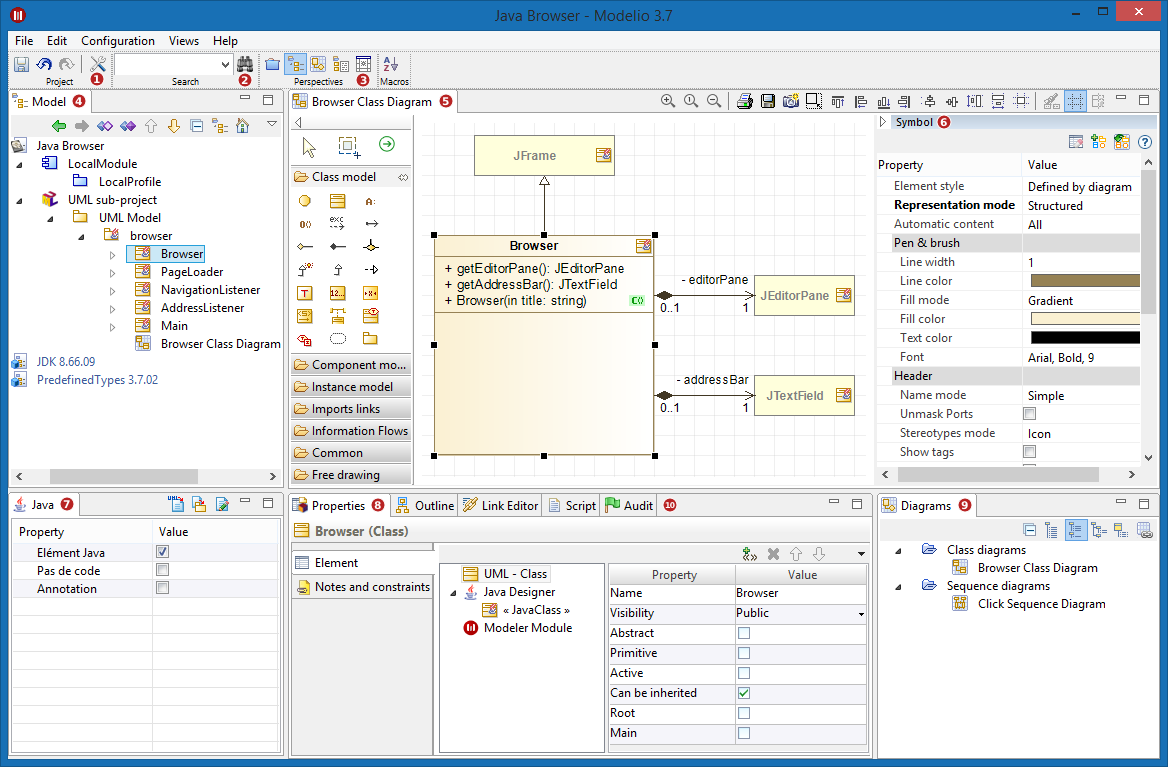Toggle the diagram grid display

1075,100
